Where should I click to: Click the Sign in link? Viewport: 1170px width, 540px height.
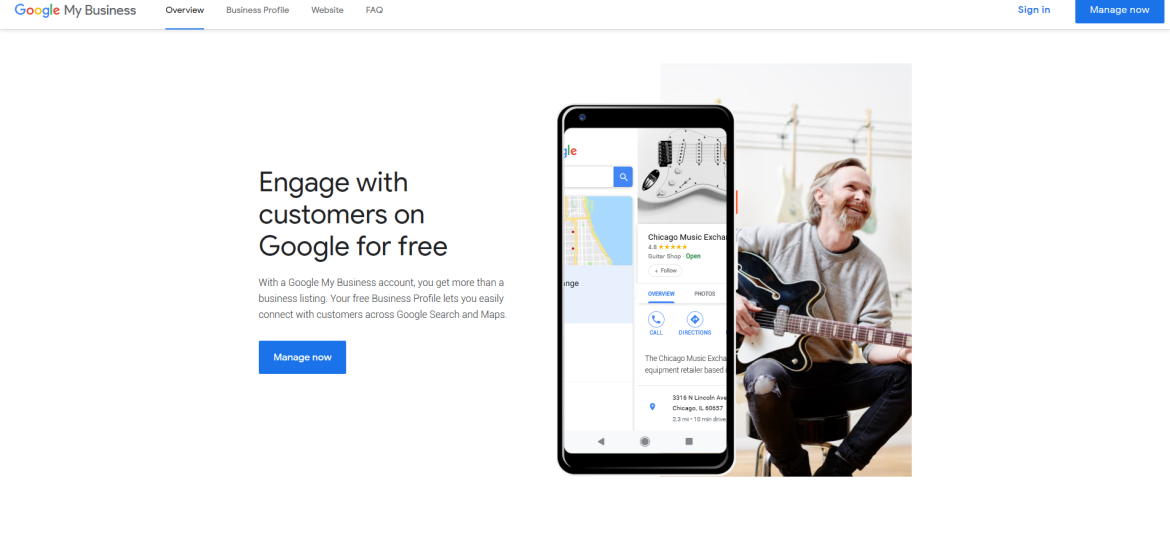(1033, 10)
